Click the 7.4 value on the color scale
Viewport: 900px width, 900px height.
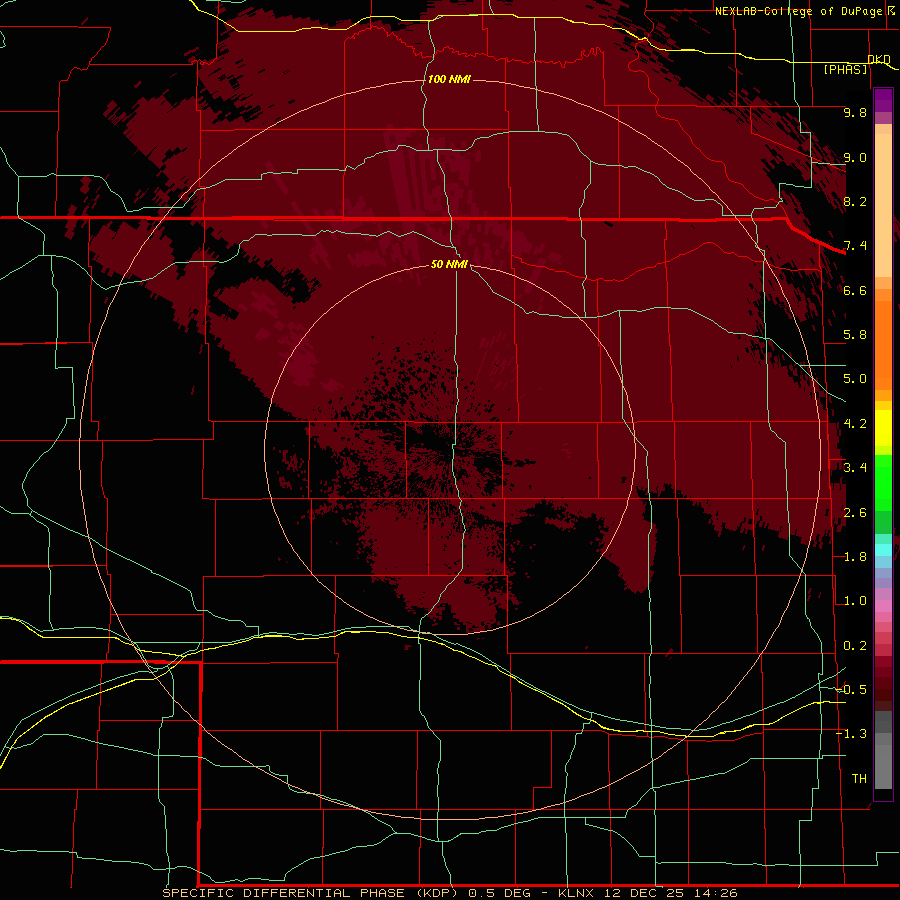coord(855,246)
